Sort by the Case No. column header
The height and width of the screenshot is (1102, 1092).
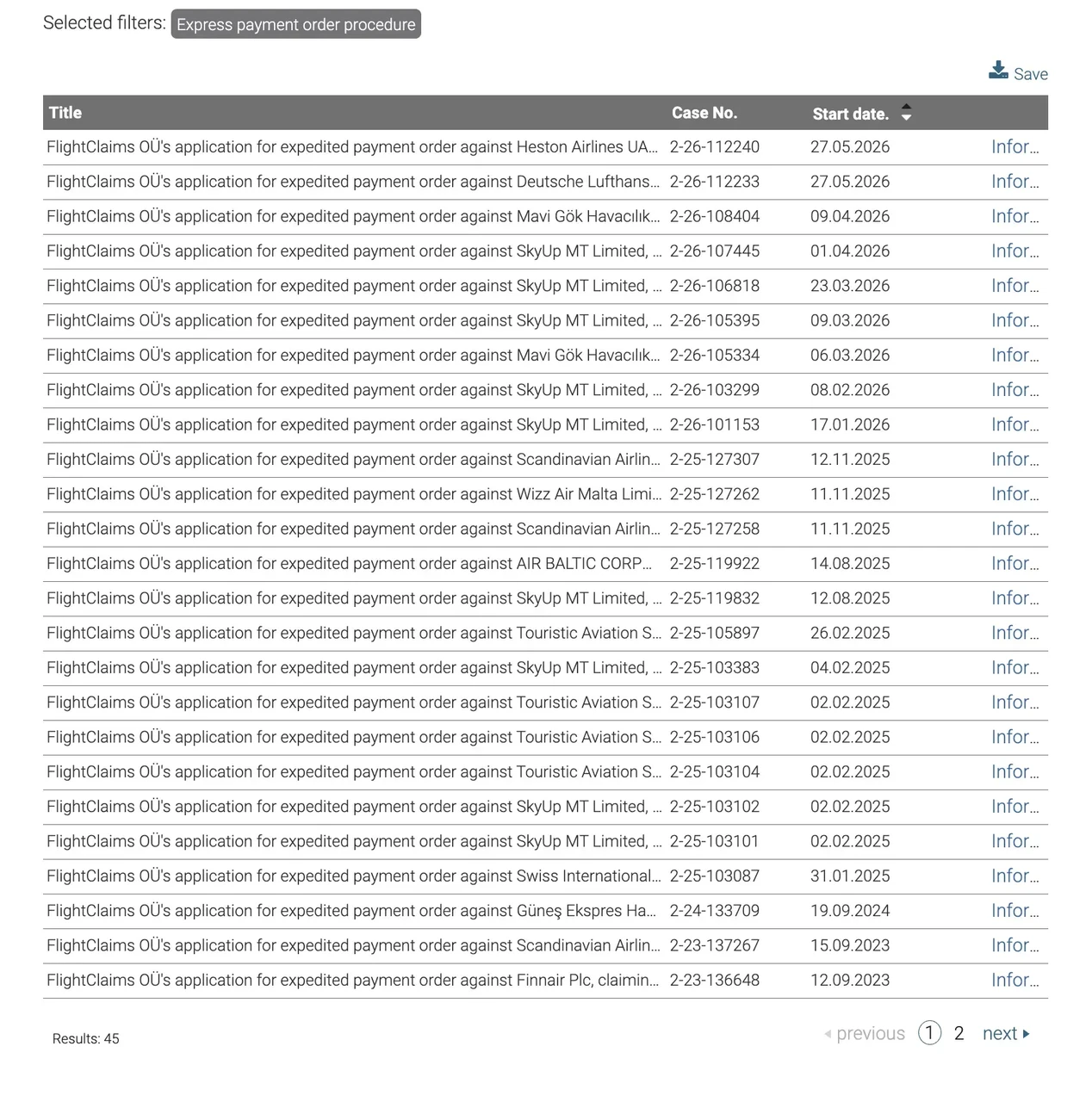point(704,112)
